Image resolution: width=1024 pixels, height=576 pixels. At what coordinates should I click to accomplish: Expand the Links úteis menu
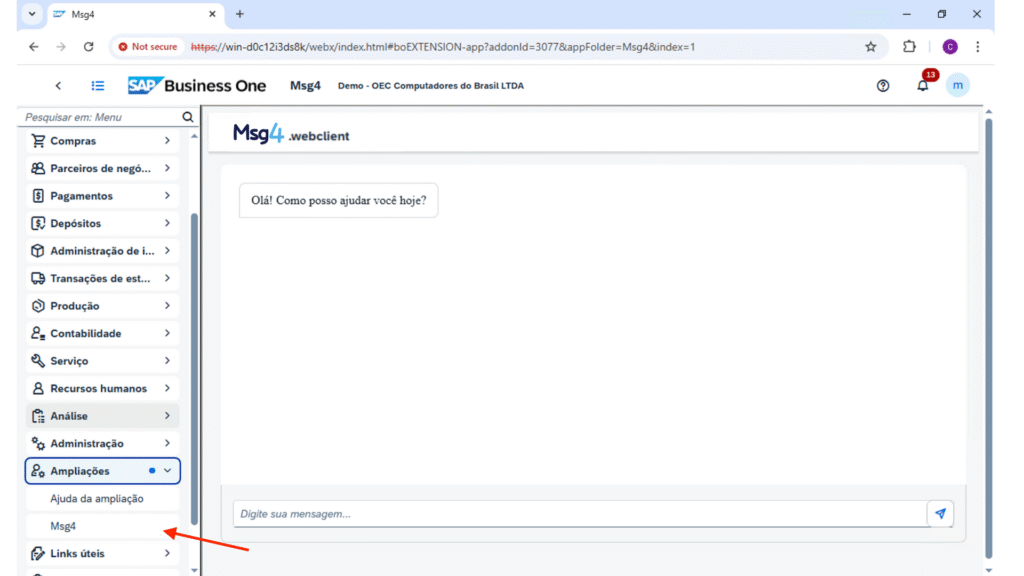[x=167, y=553]
